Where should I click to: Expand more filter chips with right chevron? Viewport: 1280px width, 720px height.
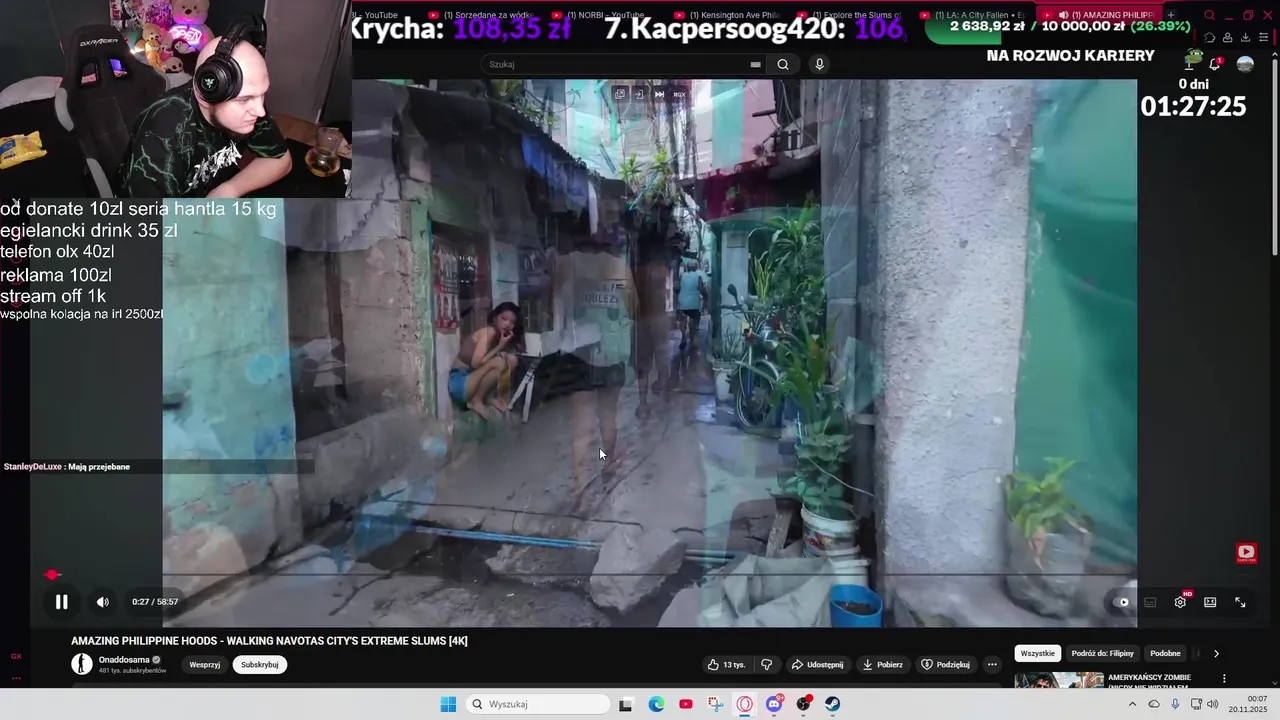1216,653
